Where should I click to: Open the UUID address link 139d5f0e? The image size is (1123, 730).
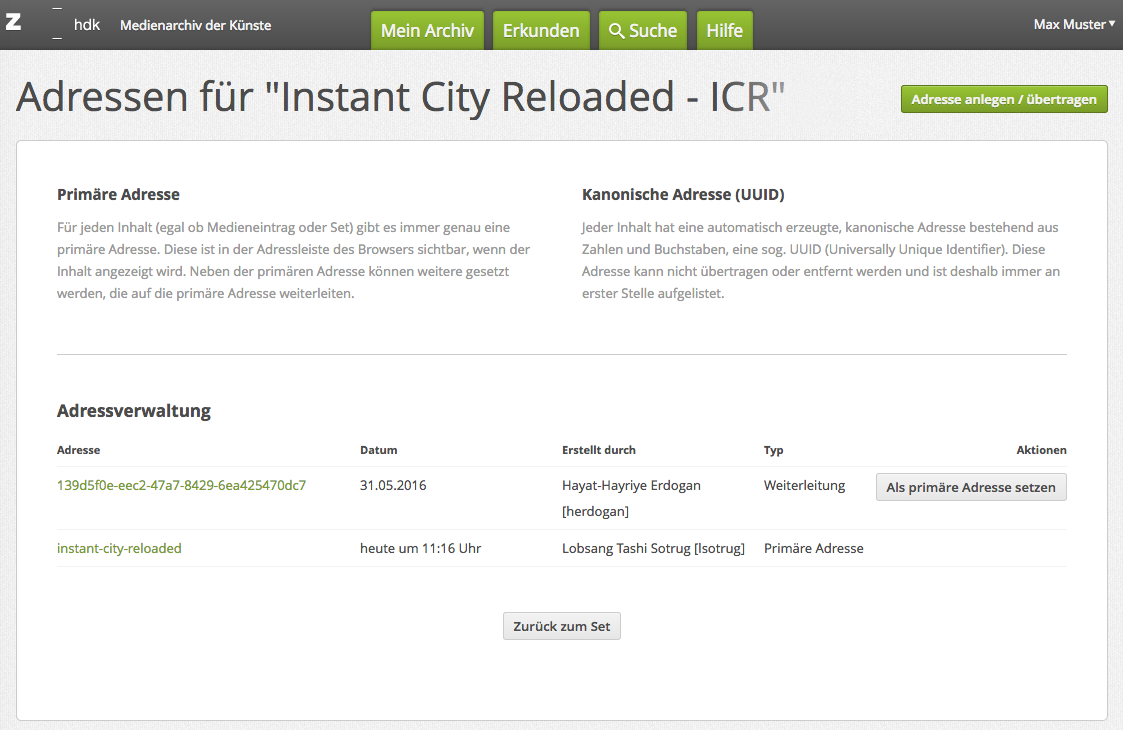pos(181,486)
